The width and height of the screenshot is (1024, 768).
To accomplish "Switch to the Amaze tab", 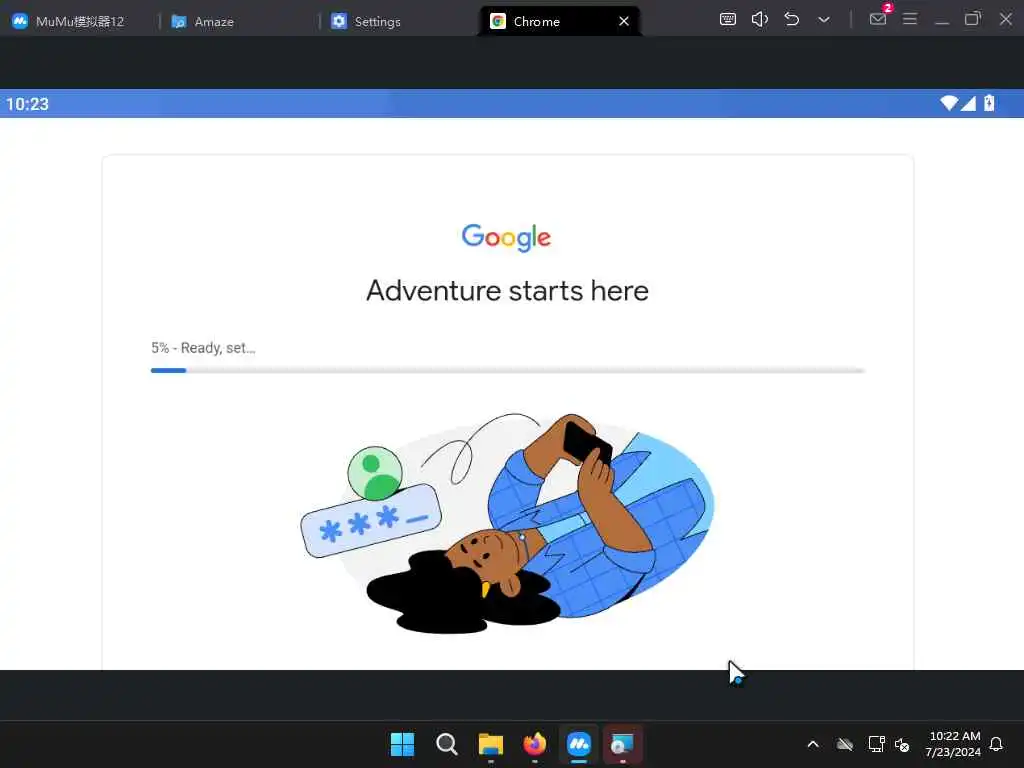I will click(x=202, y=22).
